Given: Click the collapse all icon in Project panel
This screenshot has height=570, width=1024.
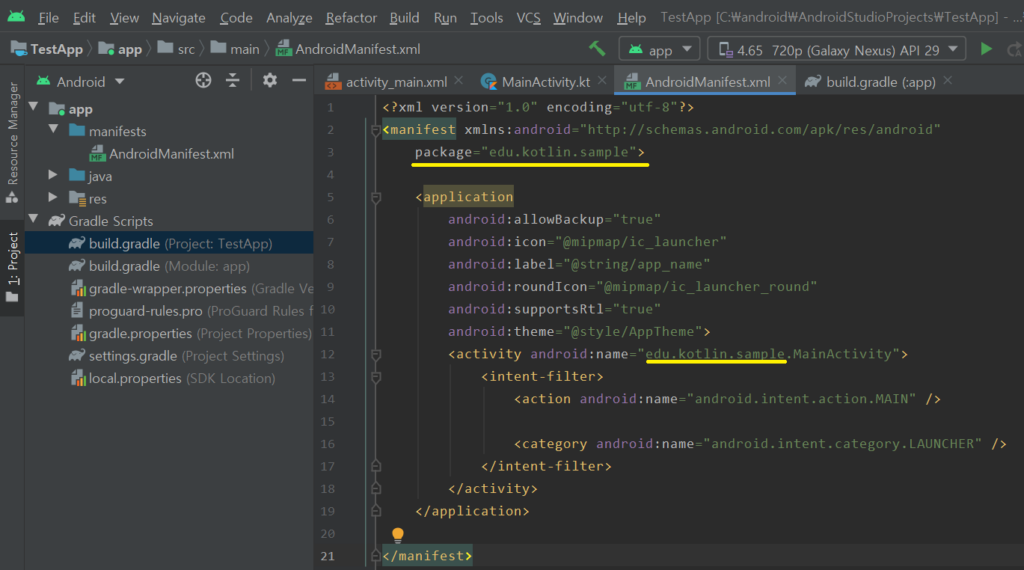Looking at the screenshot, I should (x=232, y=81).
